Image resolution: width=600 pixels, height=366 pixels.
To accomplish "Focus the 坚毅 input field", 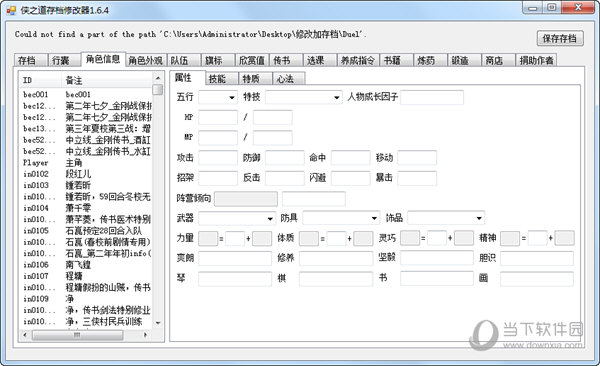I will [437, 258].
